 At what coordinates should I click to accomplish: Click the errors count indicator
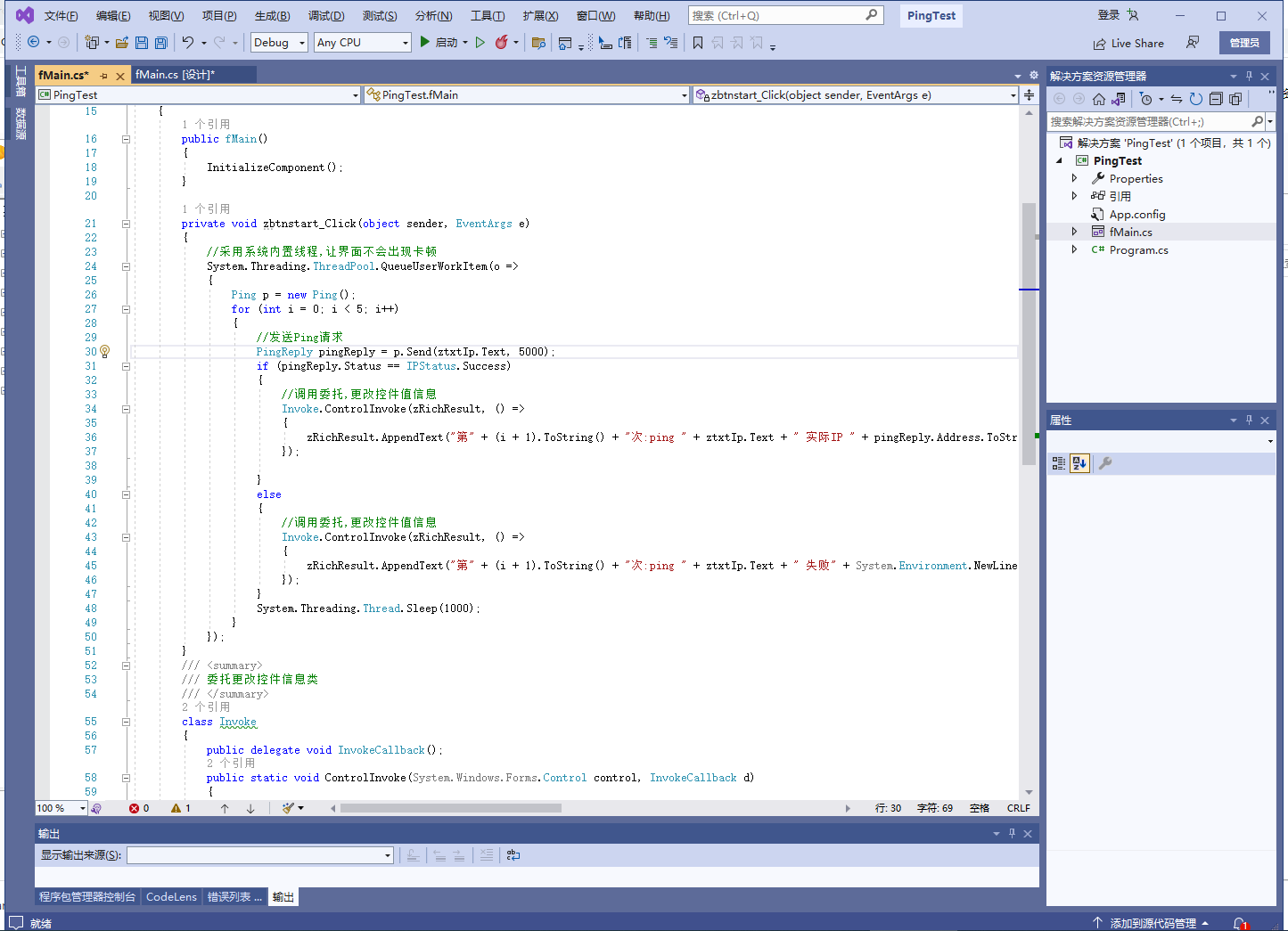pos(139,808)
